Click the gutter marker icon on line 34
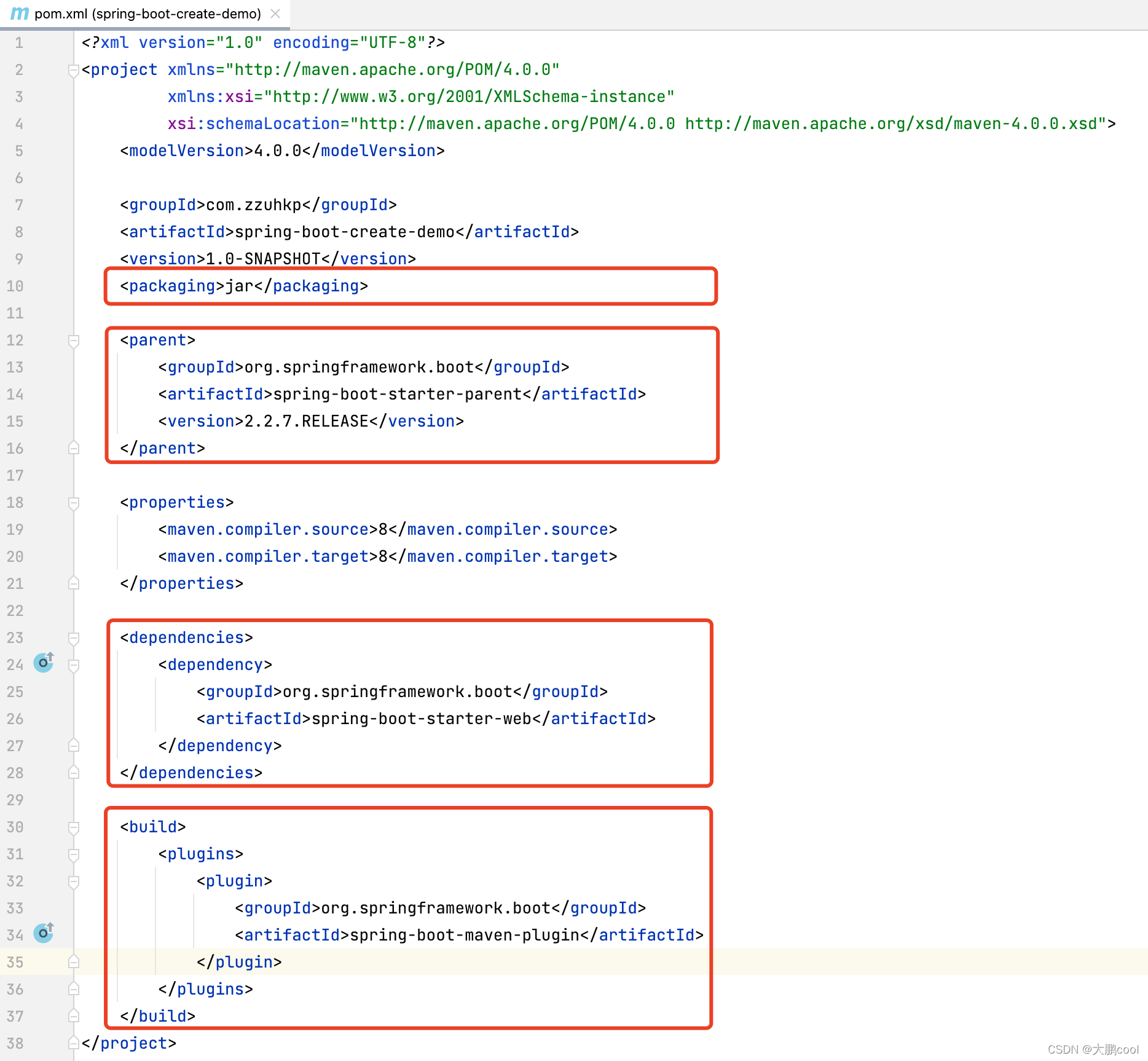Screen dimensions: 1148x1061 click(x=44, y=933)
